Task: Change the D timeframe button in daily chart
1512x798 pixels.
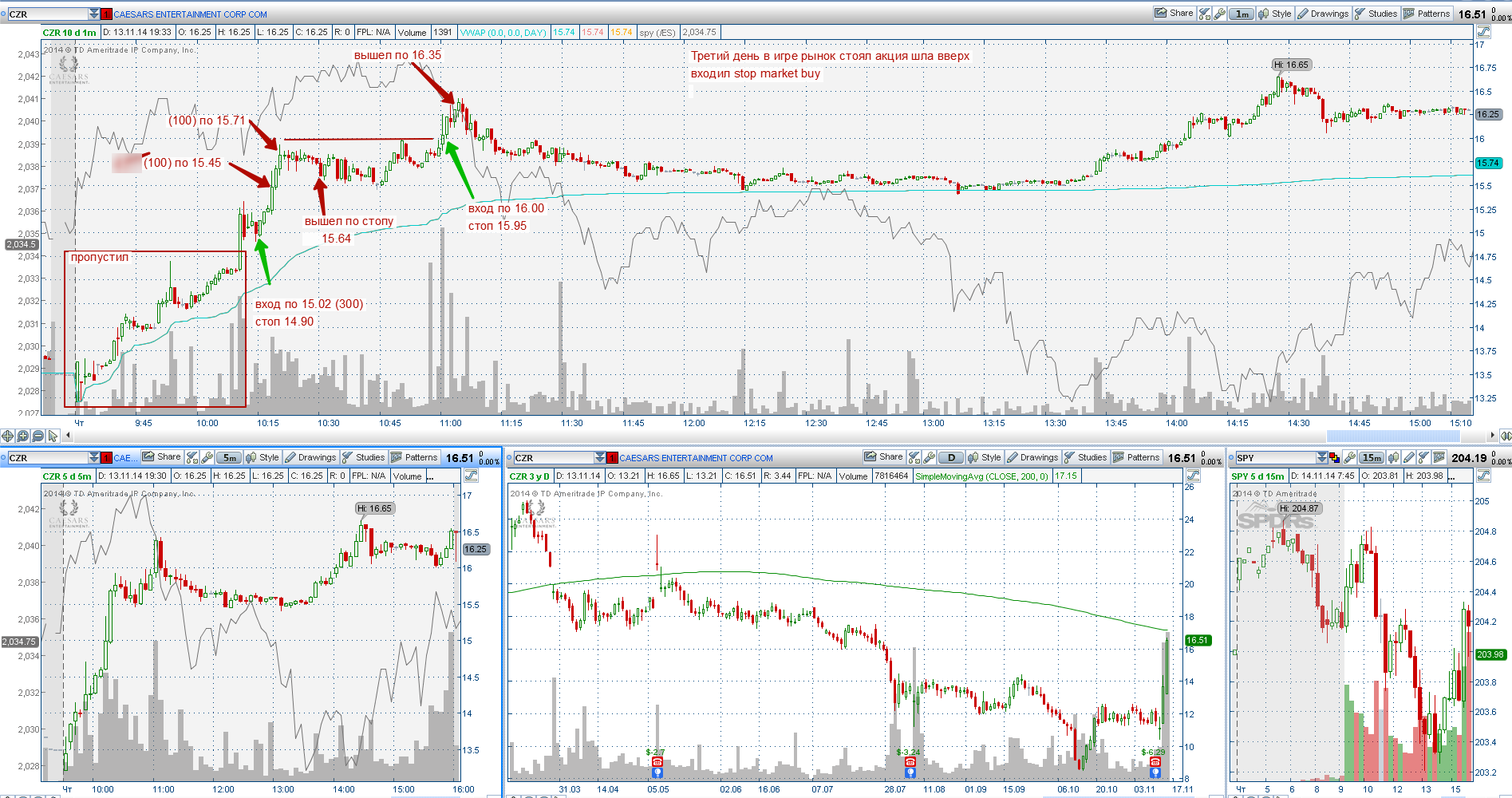Action: pos(951,457)
